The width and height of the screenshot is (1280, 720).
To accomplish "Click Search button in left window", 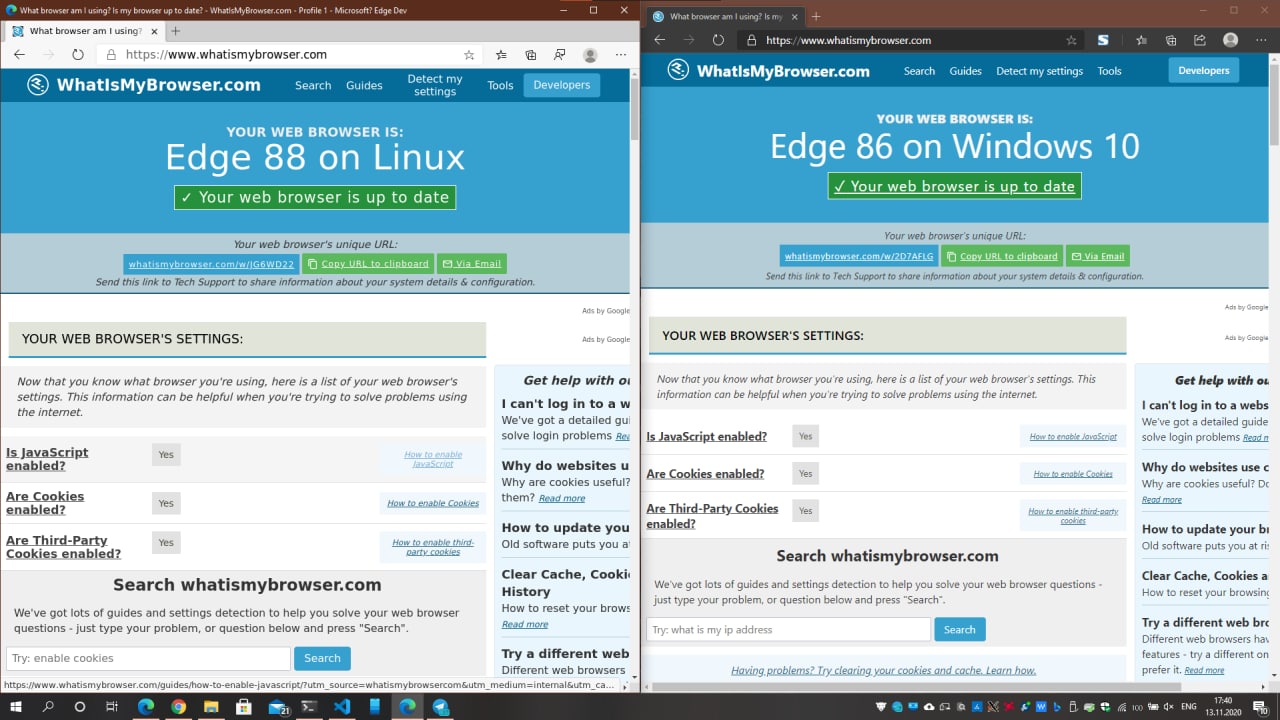I will (322, 658).
